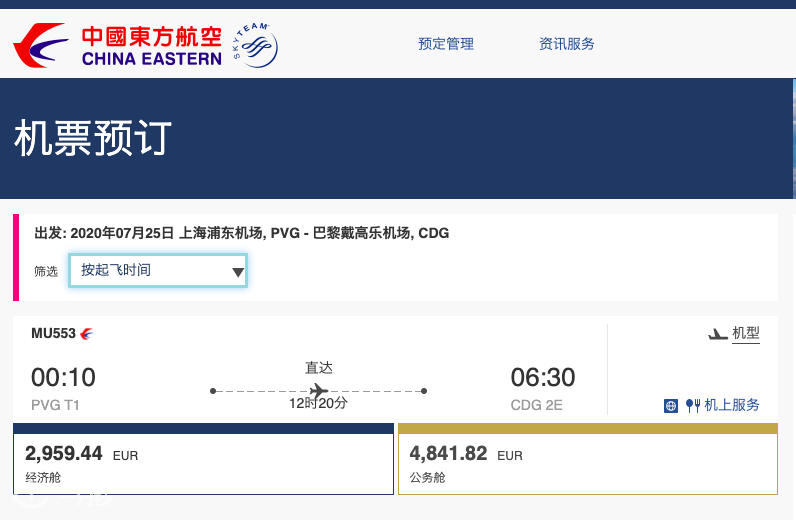Open the 预定管理 menu

point(446,44)
